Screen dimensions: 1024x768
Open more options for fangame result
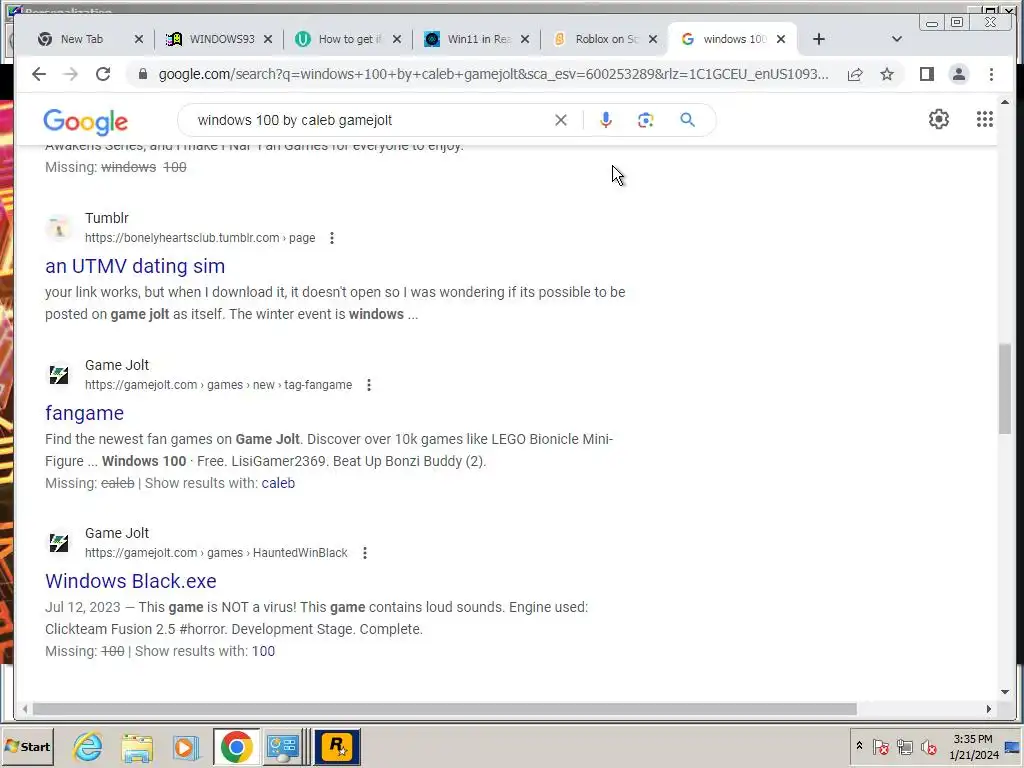[x=369, y=385]
